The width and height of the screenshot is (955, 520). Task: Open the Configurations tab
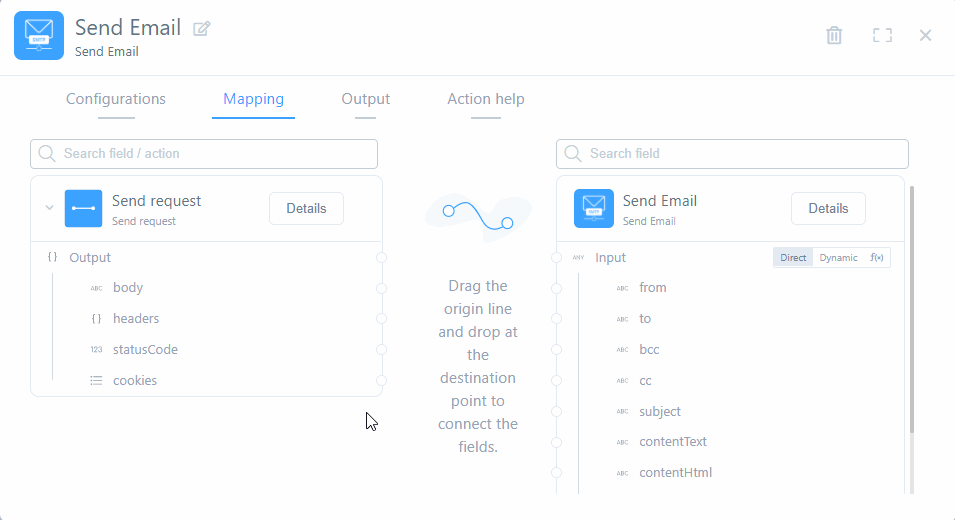click(116, 99)
